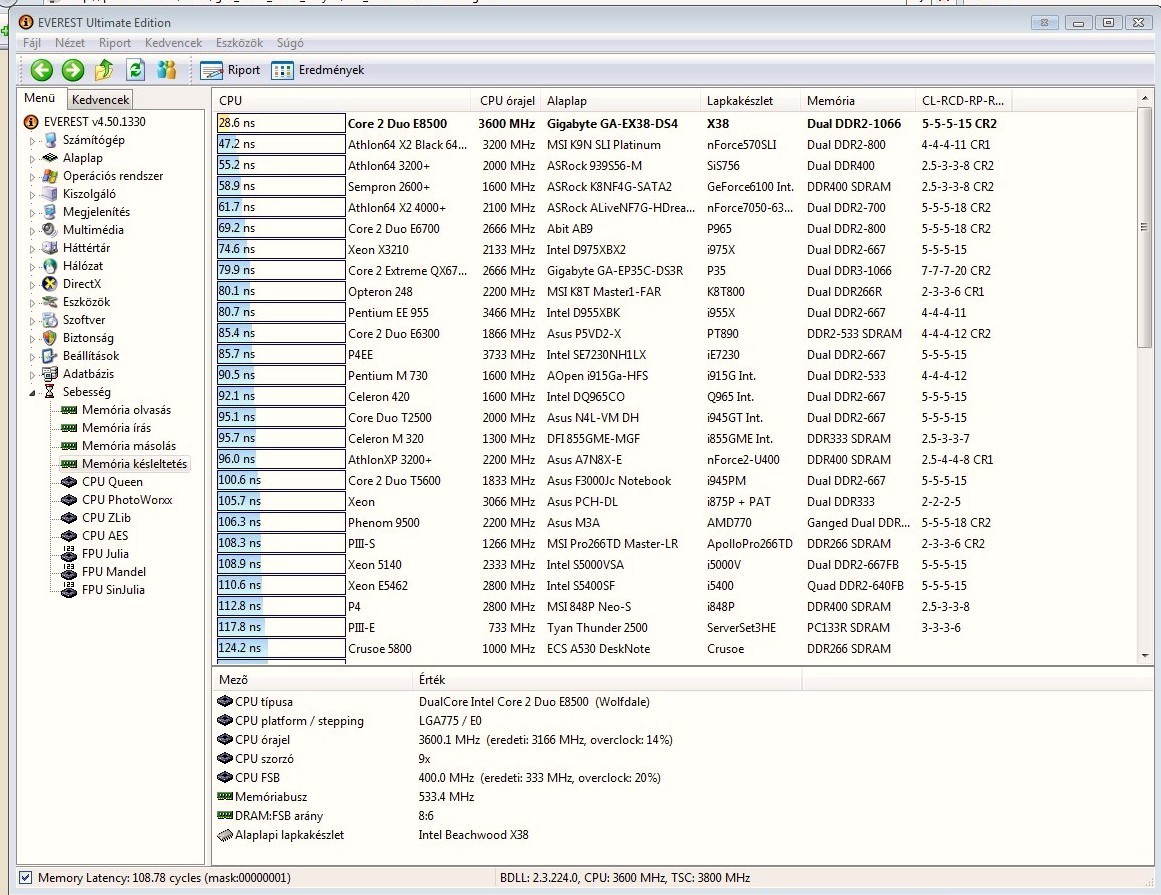This screenshot has width=1161, height=895.
Task: Select the FPU SinJulia benchmark
Action: tap(113, 590)
